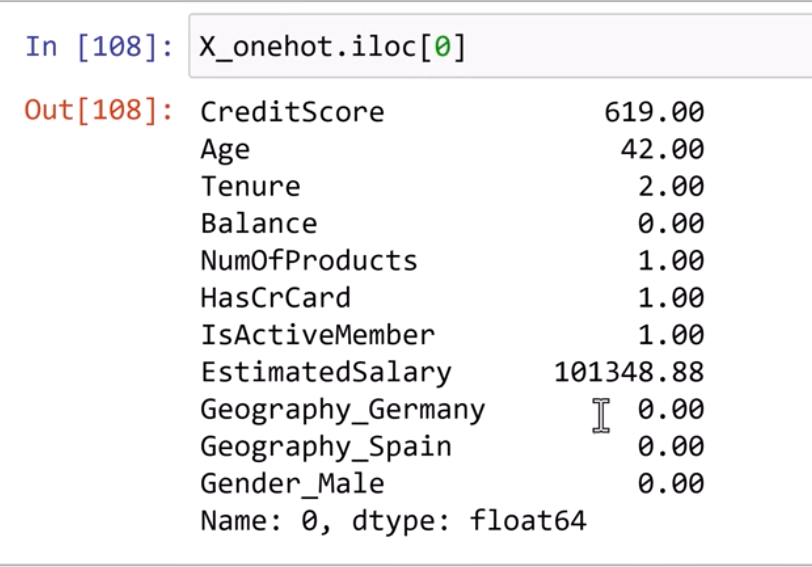Viewport: 812px width, 567px height.
Task: Click the HasCrCard row label
Action: click(275, 298)
